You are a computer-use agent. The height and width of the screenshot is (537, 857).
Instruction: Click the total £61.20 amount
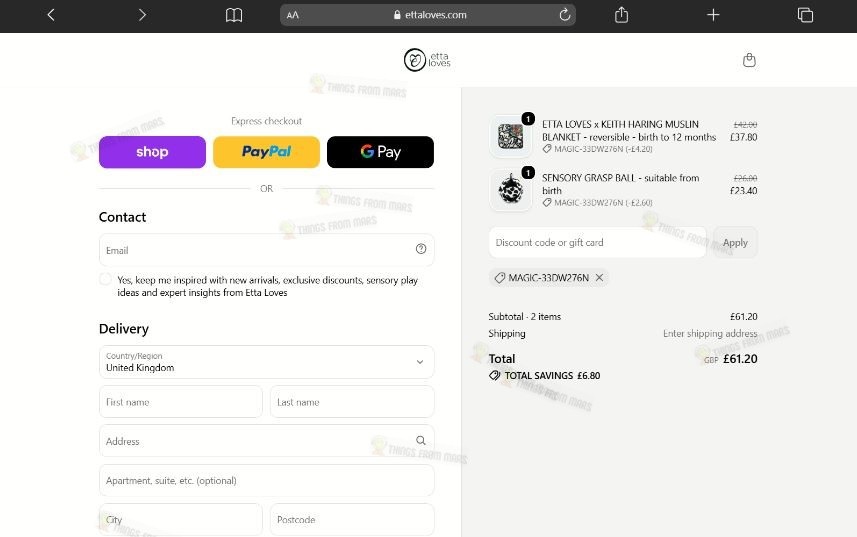click(x=740, y=359)
